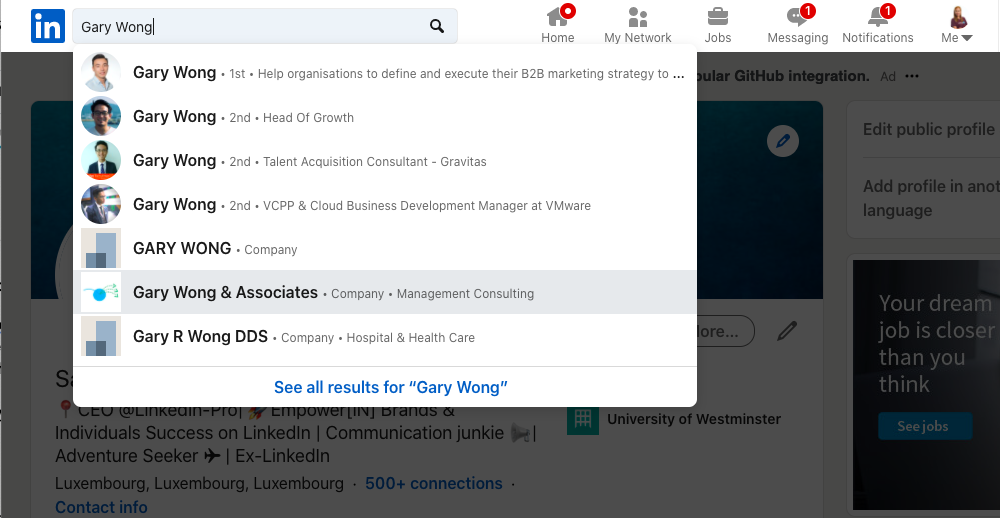Click avatar of Gary Wong at VMware
This screenshot has width=1000, height=518.
pyautogui.click(x=101, y=205)
